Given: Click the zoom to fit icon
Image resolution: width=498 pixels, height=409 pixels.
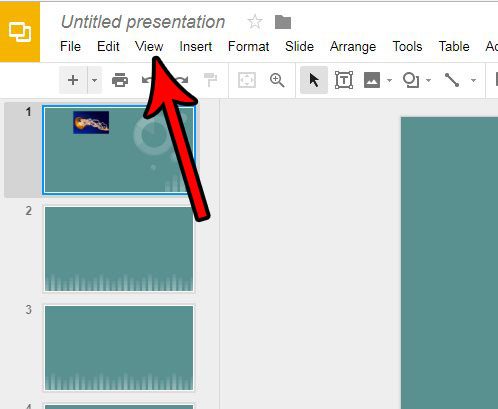Looking at the screenshot, I should coord(247,80).
